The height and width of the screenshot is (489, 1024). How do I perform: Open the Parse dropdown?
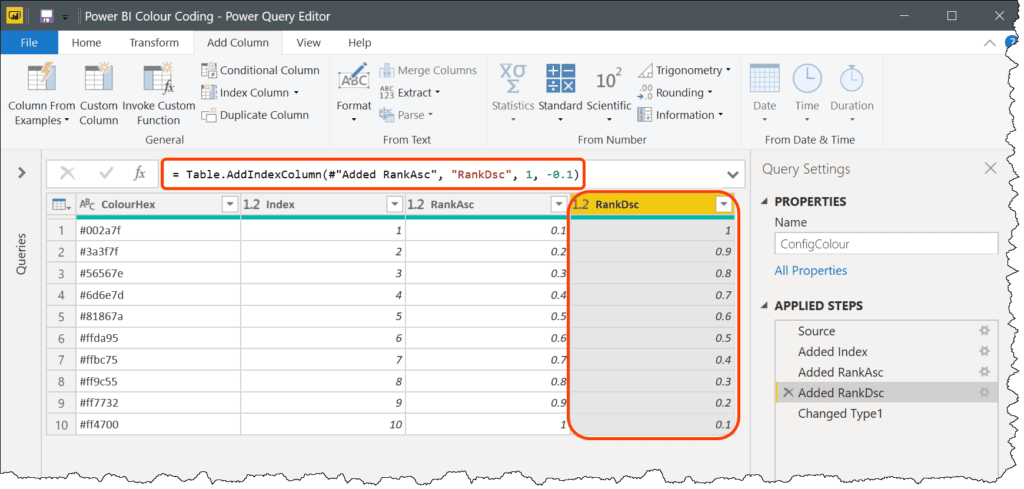(406, 115)
